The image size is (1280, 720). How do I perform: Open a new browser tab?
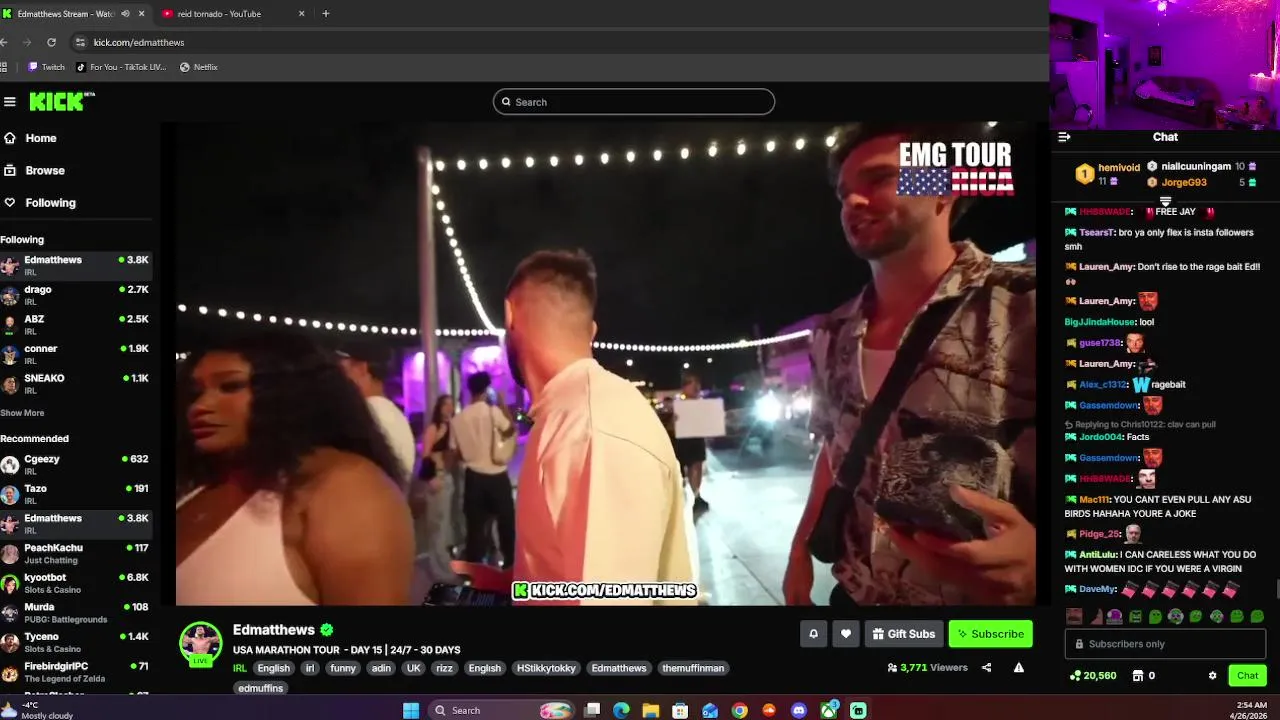click(x=325, y=14)
